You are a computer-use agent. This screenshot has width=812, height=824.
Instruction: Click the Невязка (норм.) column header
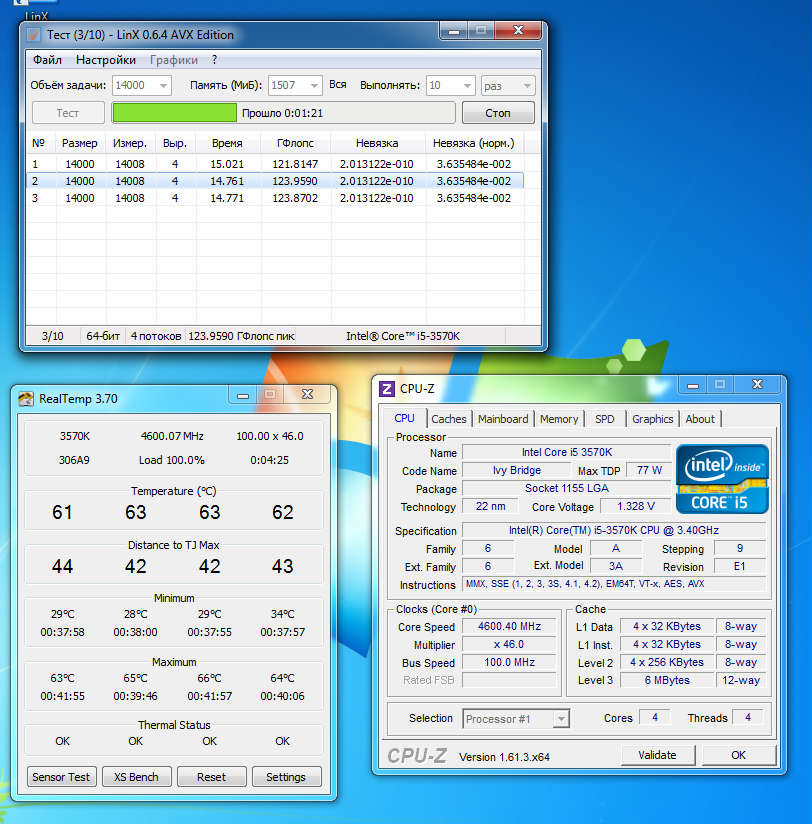pyautogui.click(x=474, y=143)
